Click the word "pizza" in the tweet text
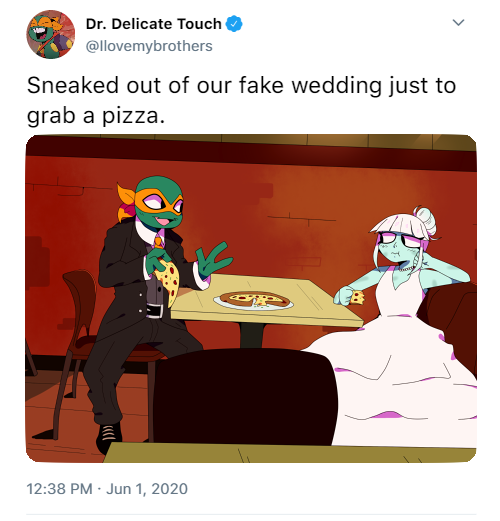 click(x=130, y=117)
